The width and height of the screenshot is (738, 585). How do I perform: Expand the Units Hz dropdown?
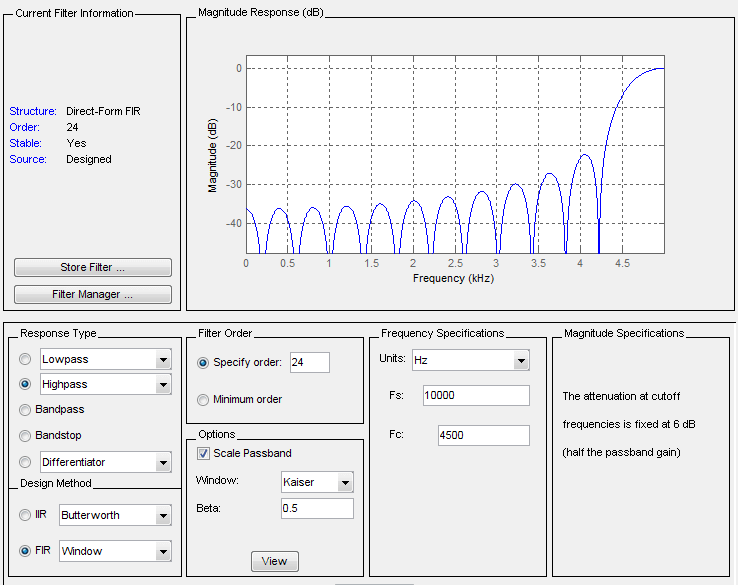click(521, 360)
